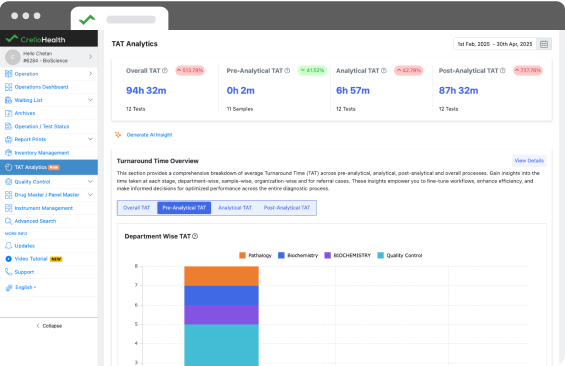Toggle the Quality Control legend series

coord(400,255)
